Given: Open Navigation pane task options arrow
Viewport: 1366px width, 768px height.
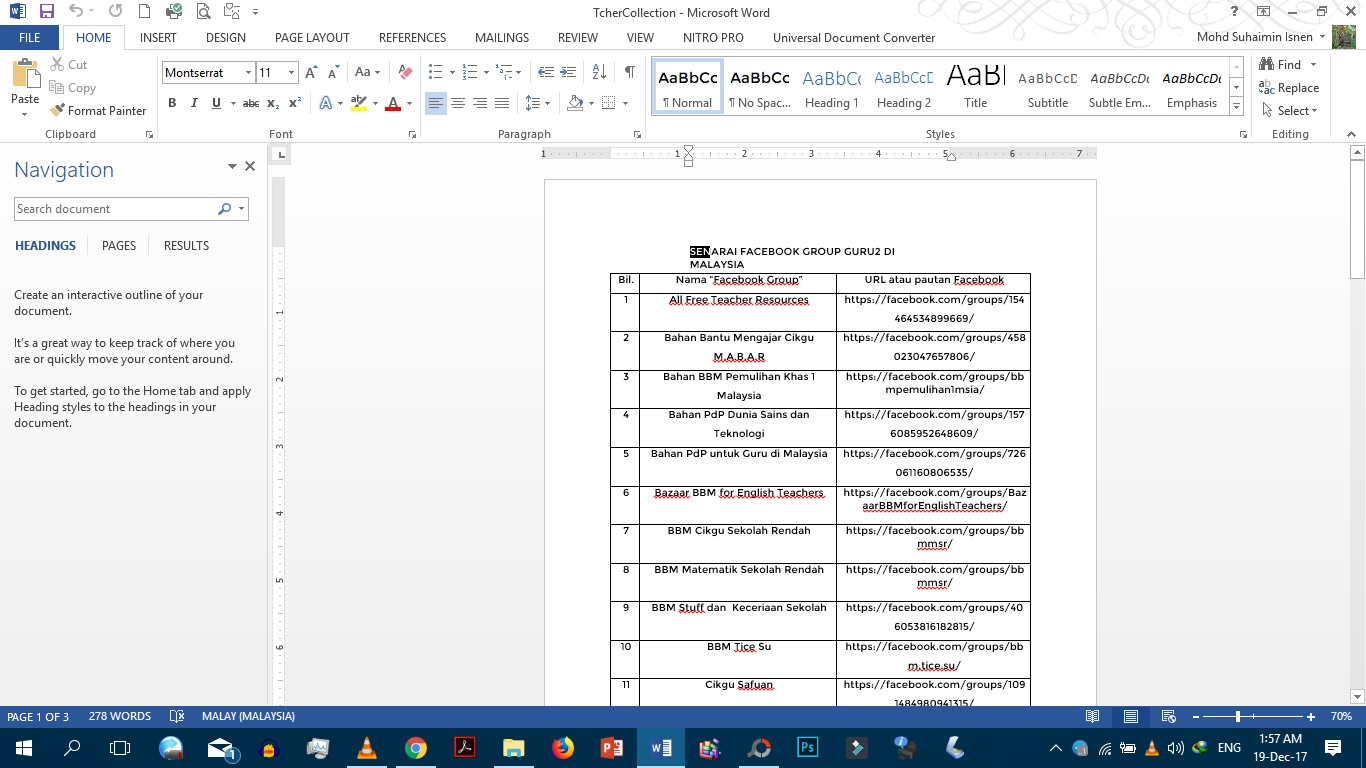Looking at the screenshot, I should click(232, 167).
